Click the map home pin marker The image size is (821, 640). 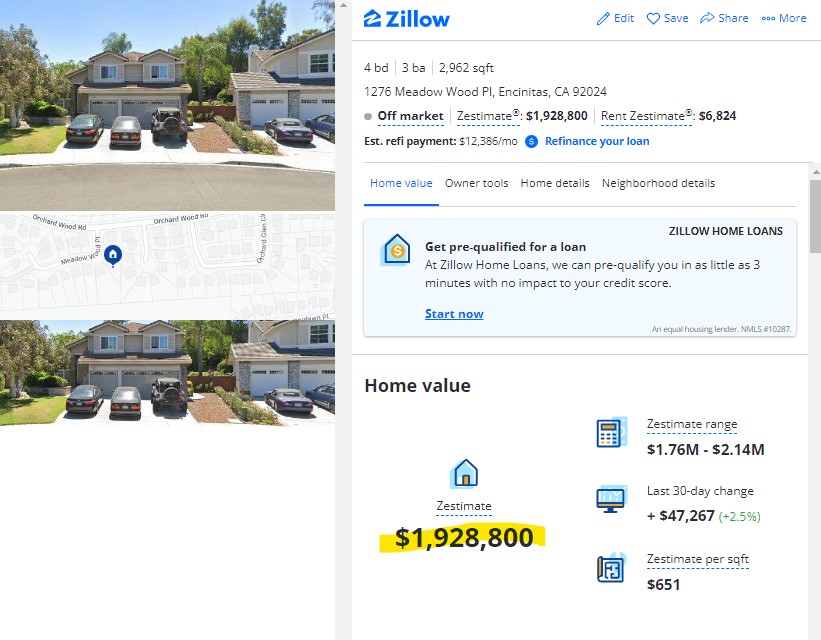pos(113,256)
